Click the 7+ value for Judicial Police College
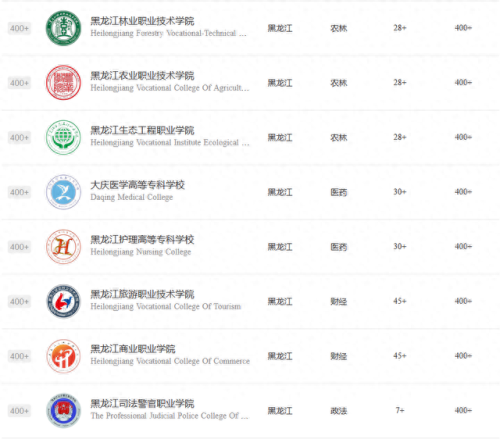 (400, 410)
